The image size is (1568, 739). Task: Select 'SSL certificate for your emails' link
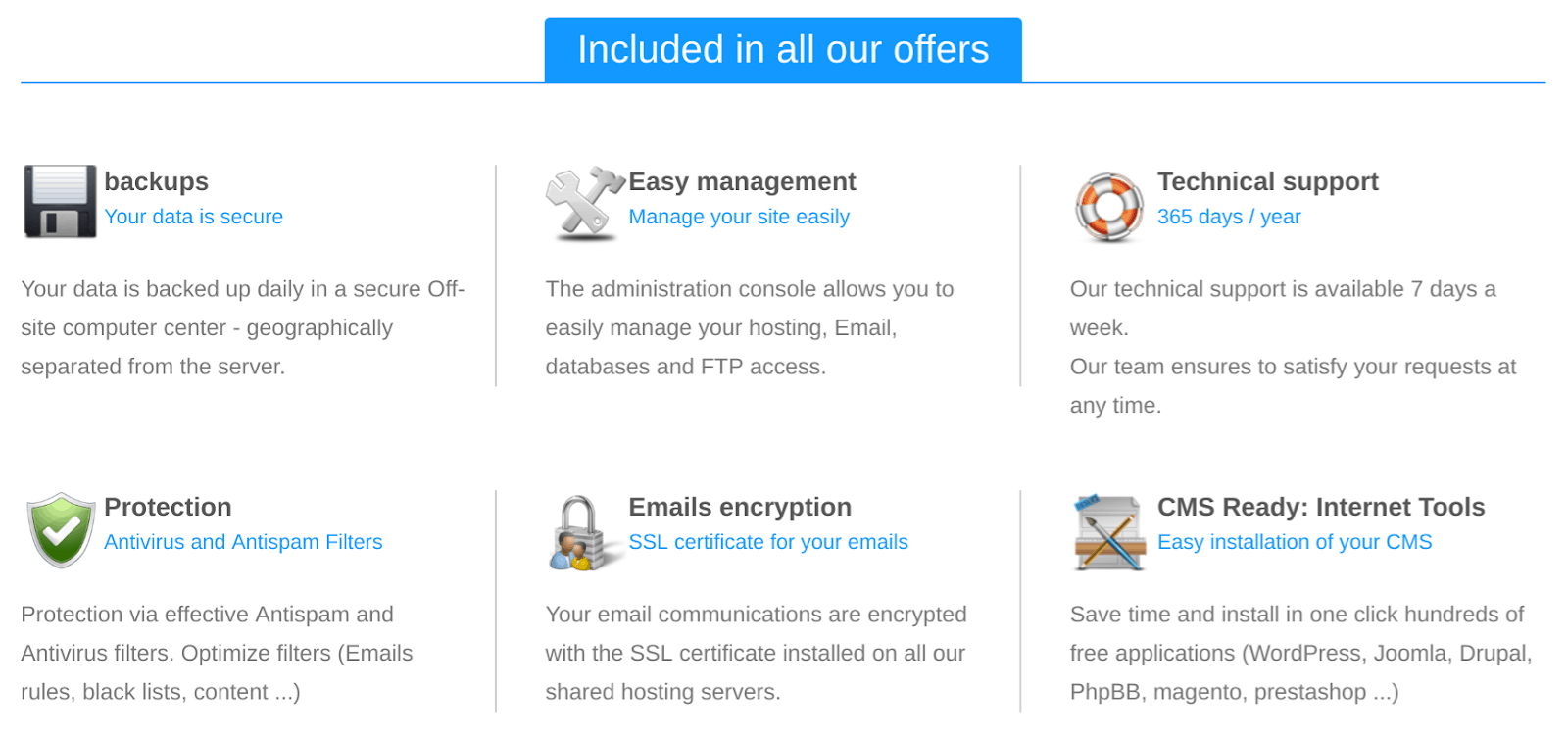coord(768,542)
